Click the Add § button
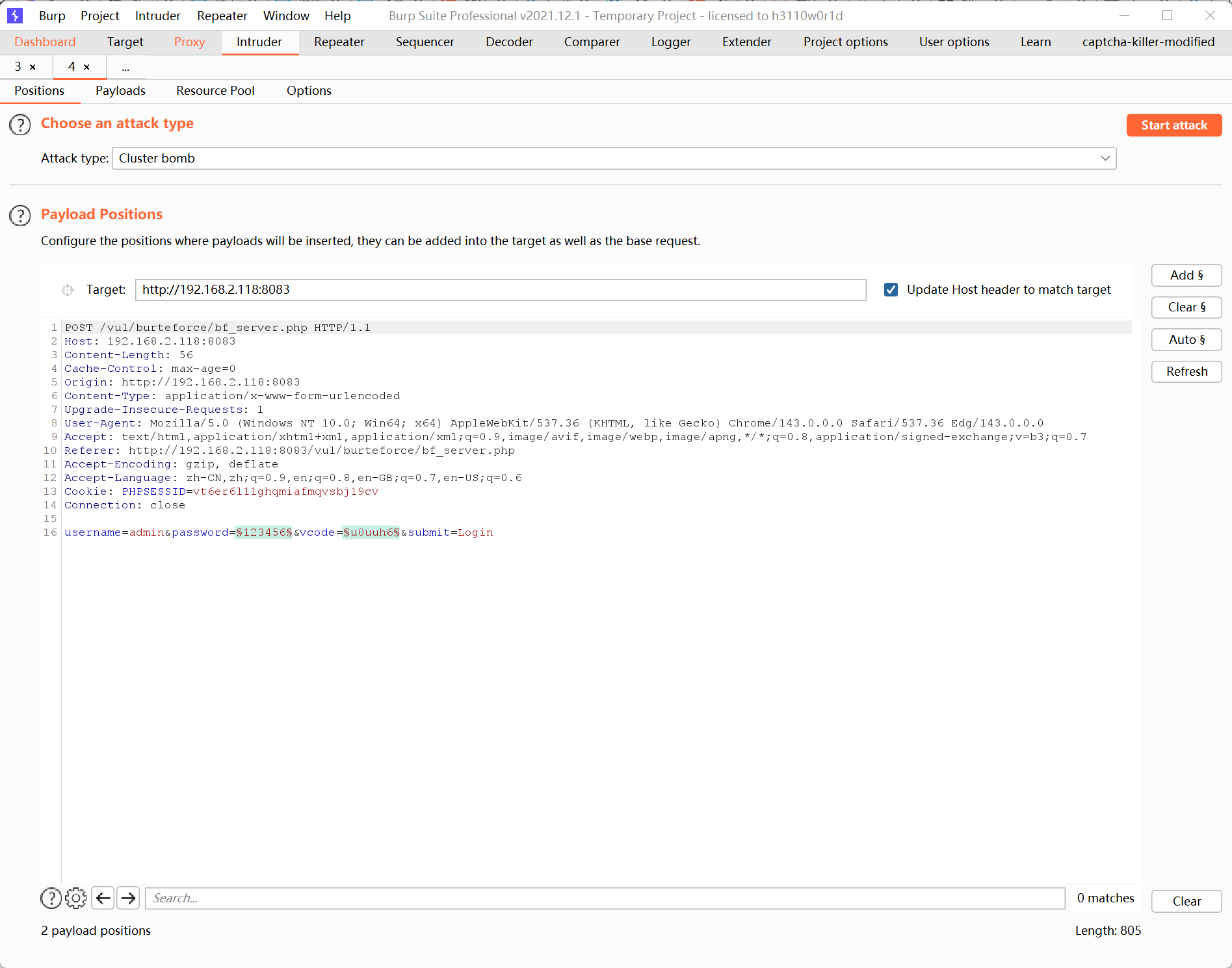1232x968 pixels. (x=1186, y=275)
